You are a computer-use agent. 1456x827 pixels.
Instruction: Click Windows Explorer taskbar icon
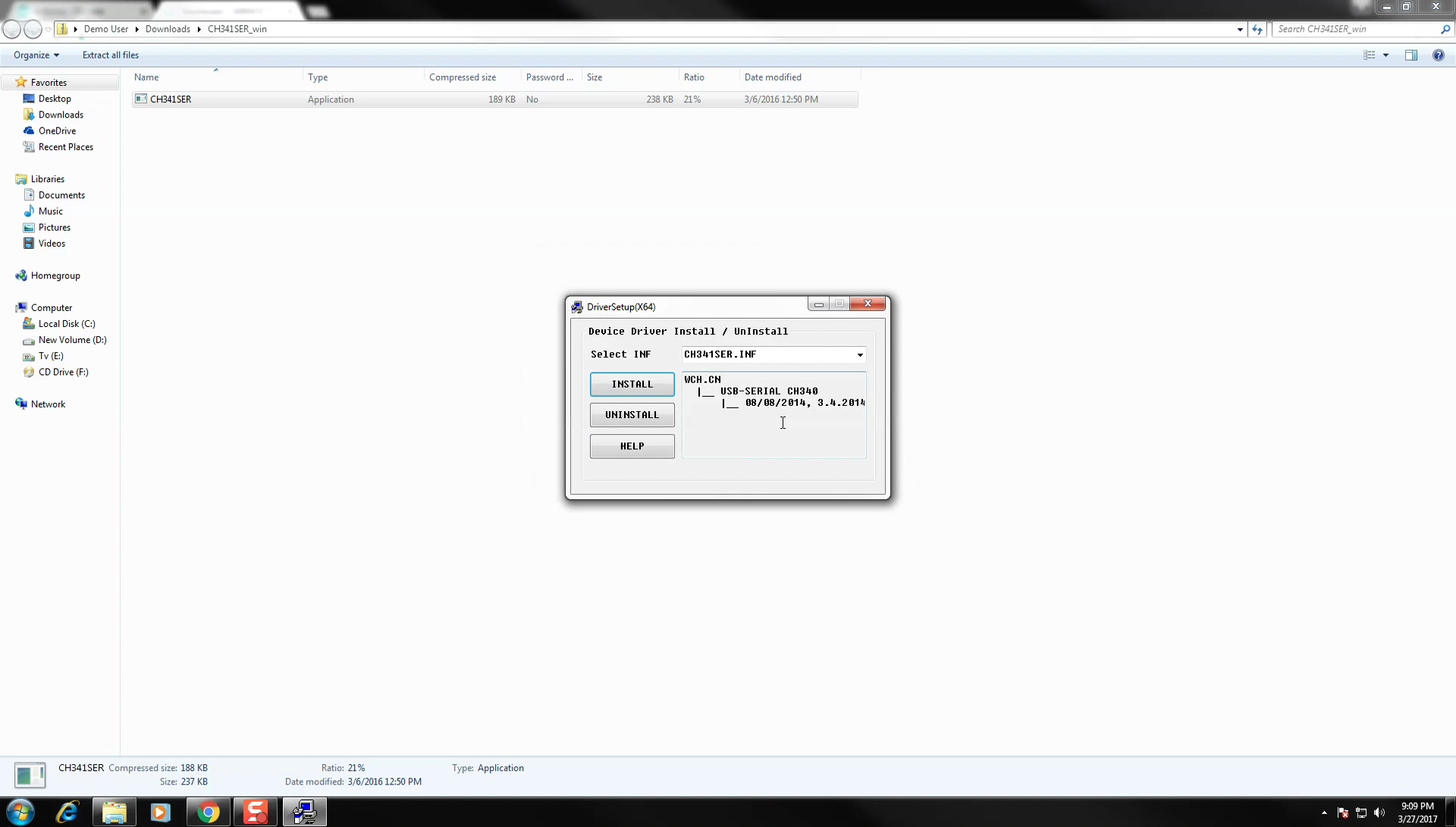pyautogui.click(x=113, y=811)
